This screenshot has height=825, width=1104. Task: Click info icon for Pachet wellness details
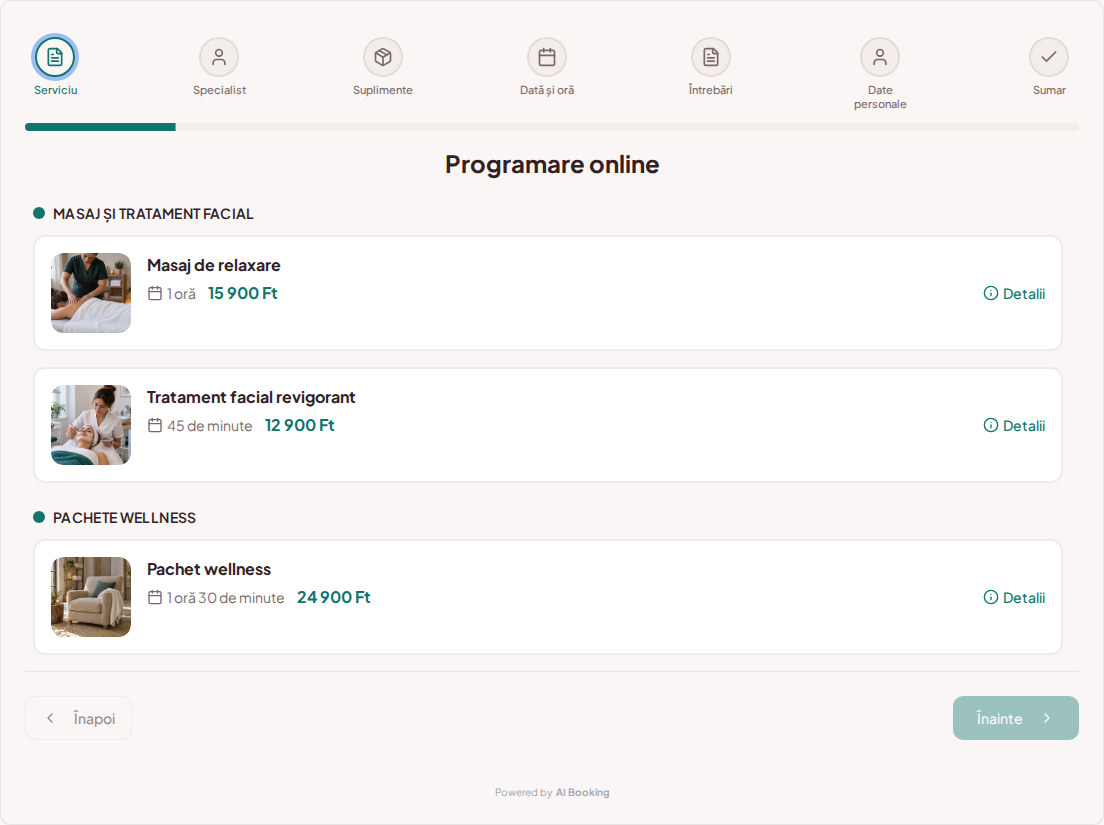(x=991, y=598)
